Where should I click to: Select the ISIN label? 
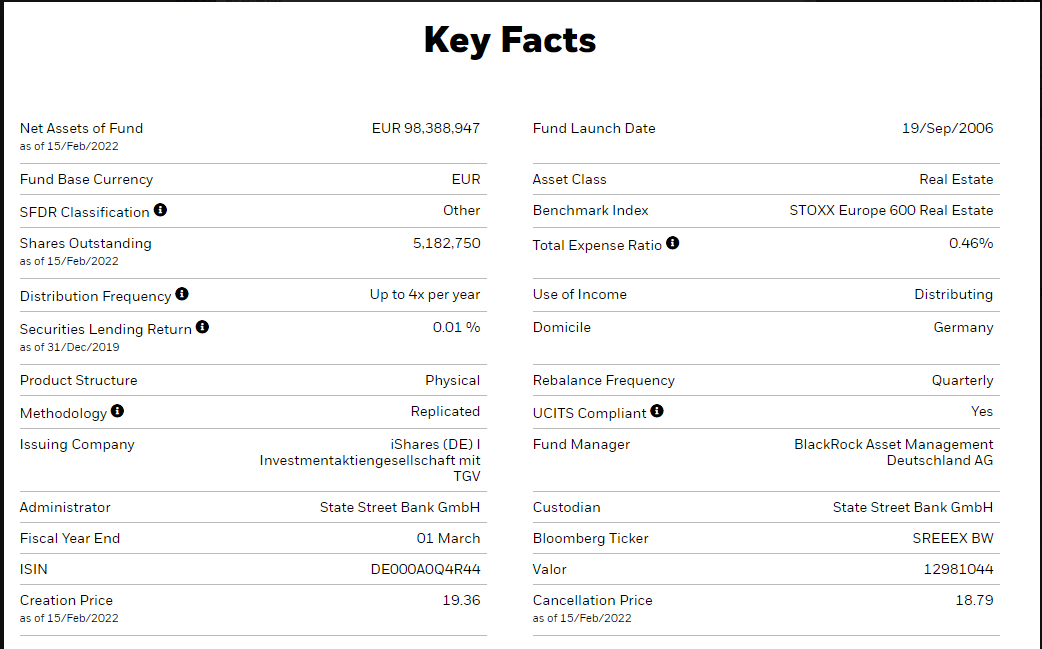[34, 569]
